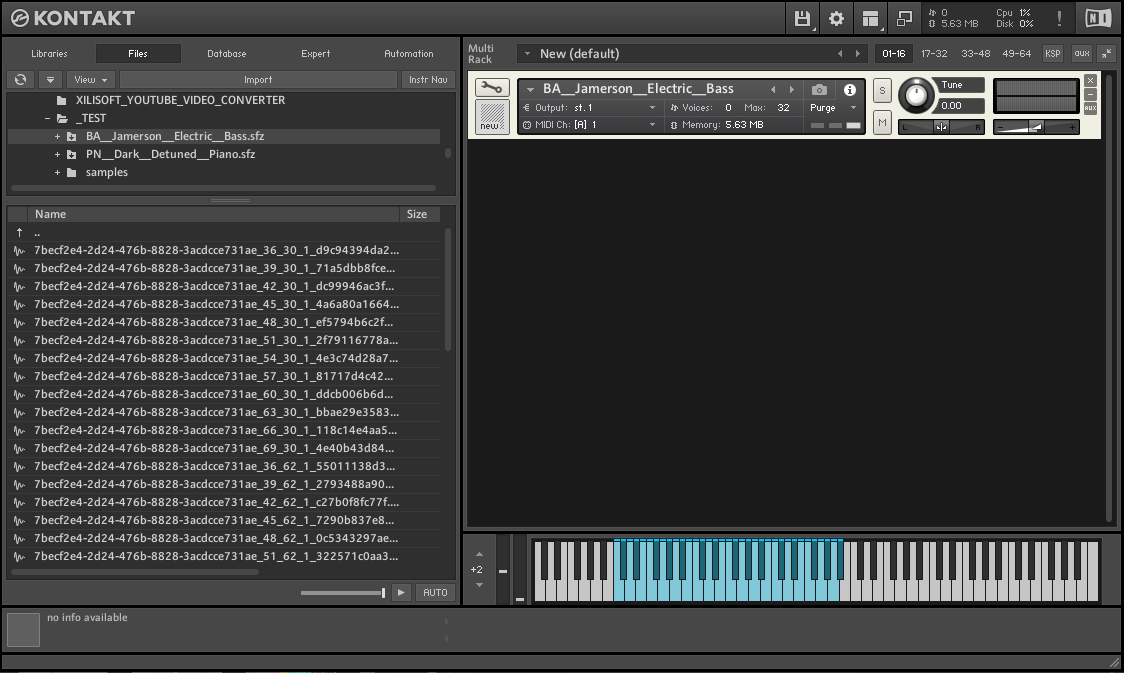Click the KONTAKT logo
Viewport: 1124px width, 673px height.
pos(73,18)
